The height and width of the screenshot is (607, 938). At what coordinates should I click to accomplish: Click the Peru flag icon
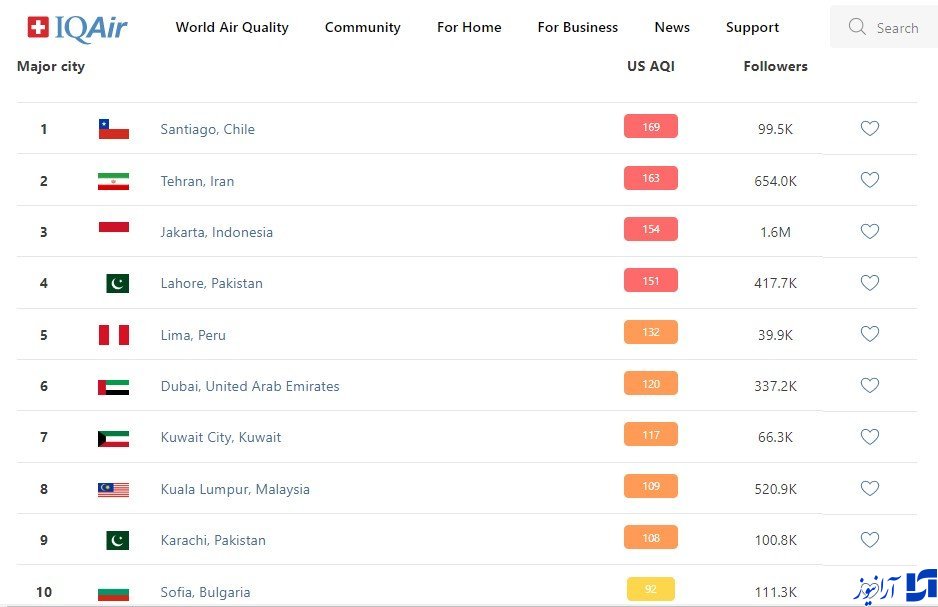(113, 335)
